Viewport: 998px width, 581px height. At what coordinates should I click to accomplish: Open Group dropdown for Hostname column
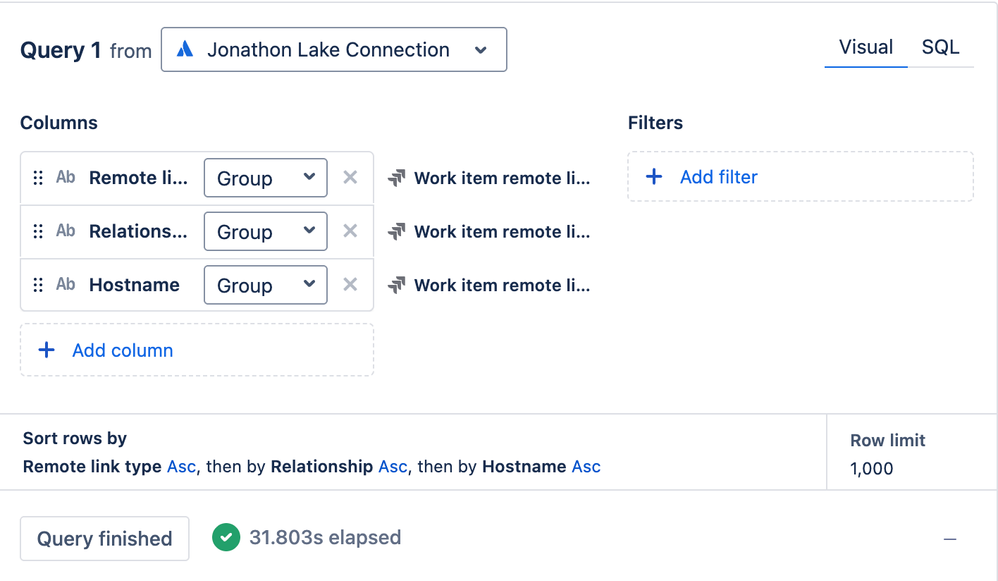tap(265, 284)
